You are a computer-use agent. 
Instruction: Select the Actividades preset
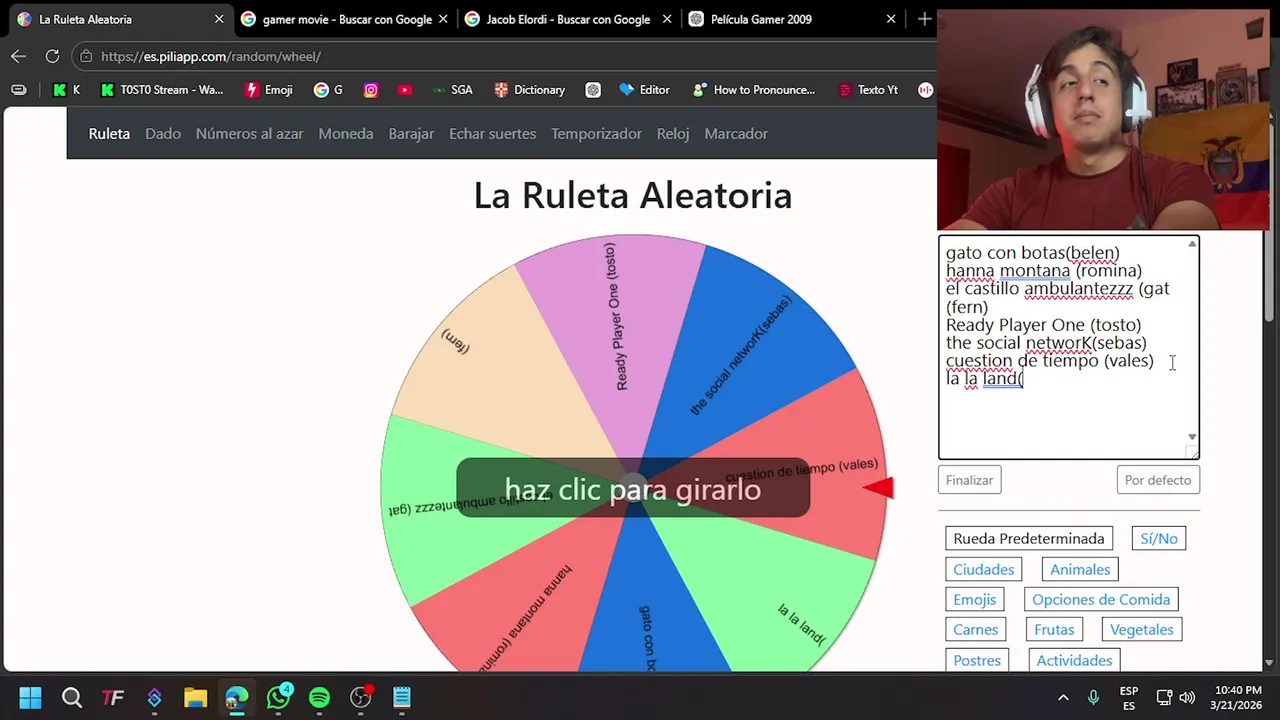point(1075,660)
